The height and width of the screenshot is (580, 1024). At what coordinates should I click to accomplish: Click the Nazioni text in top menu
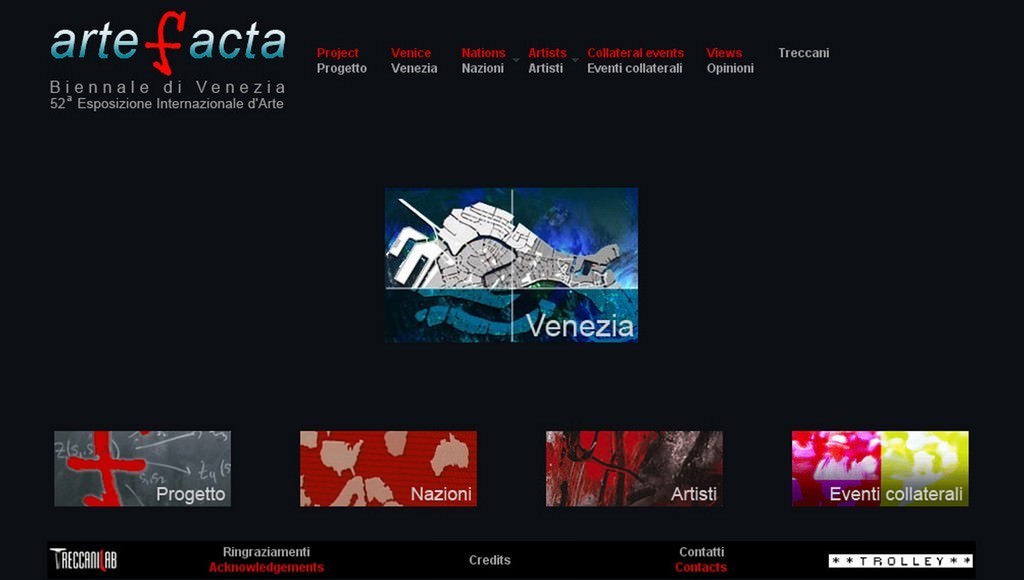[x=482, y=69]
